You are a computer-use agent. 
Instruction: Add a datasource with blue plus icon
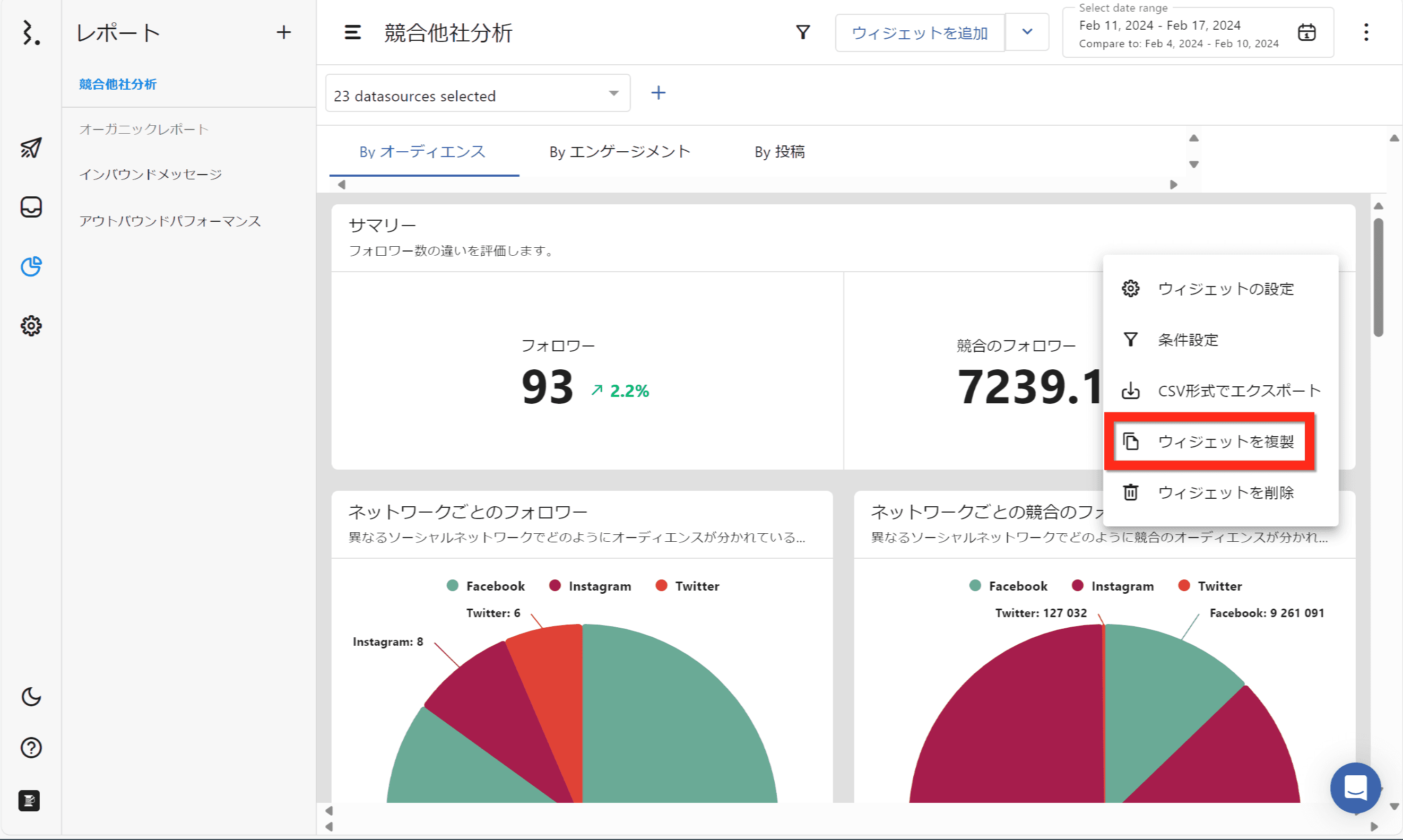(x=658, y=93)
